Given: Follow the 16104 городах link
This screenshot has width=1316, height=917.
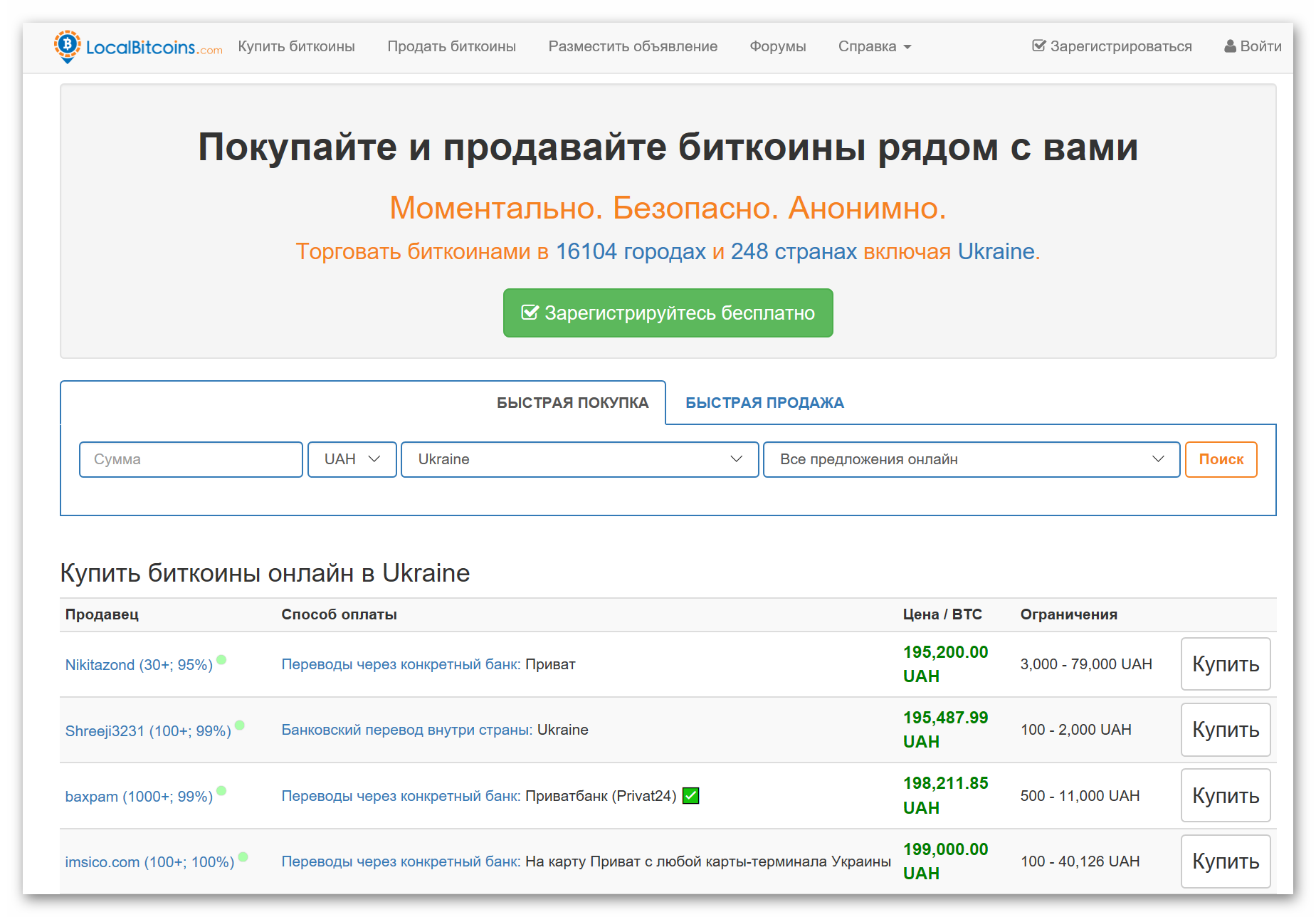Looking at the screenshot, I should (x=631, y=251).
